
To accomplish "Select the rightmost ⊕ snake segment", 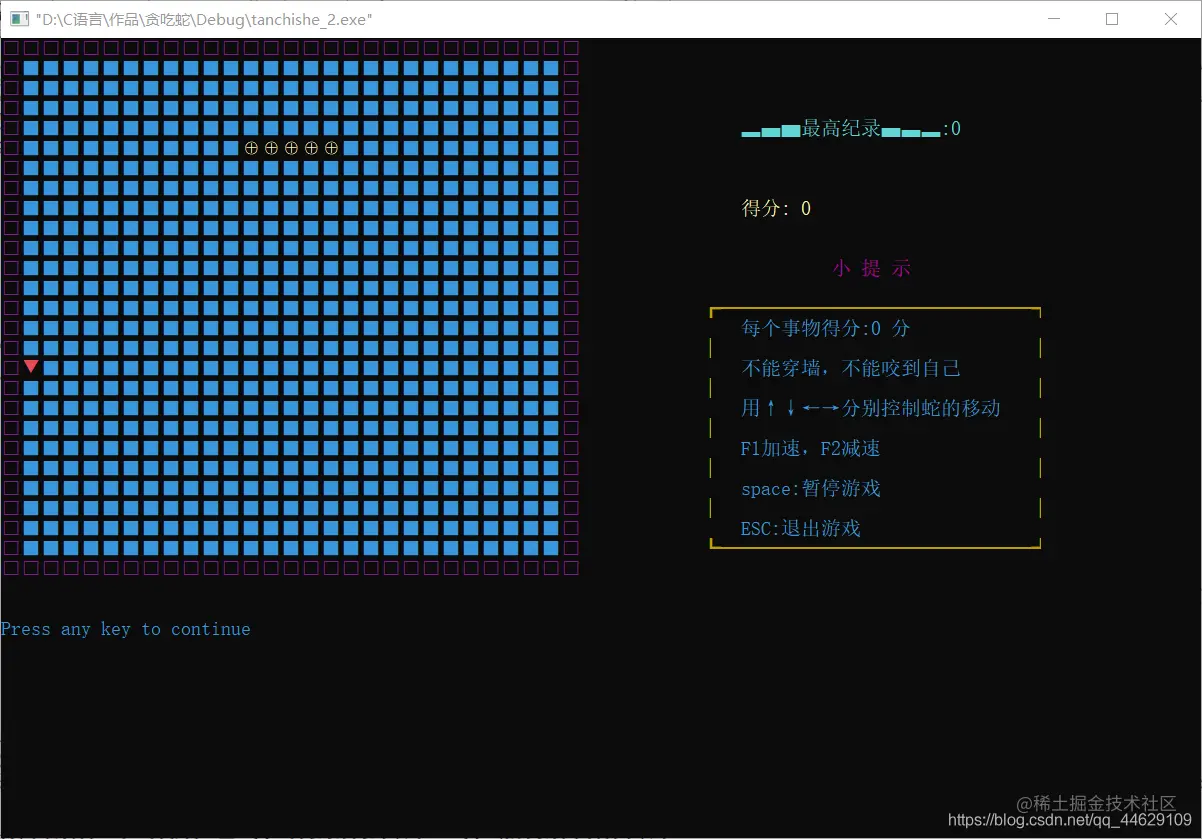I will [x=331, y=147].
